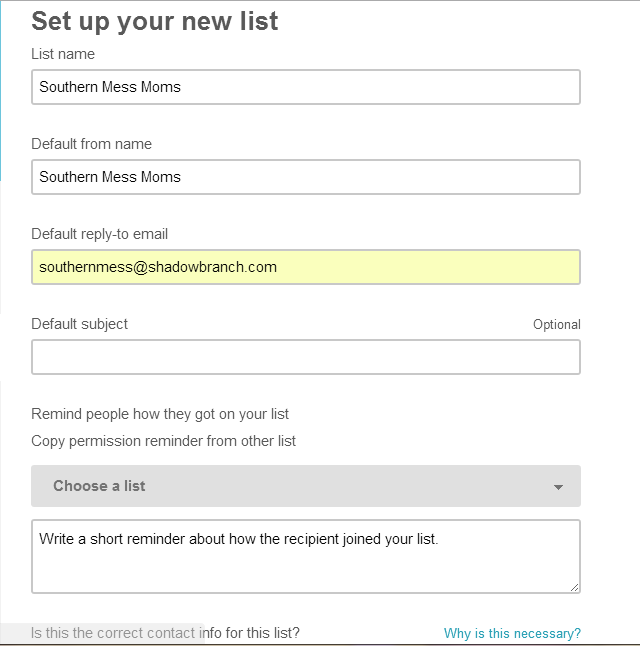
Task: Click the Set up your new list heading
Action: click(155, 20)
